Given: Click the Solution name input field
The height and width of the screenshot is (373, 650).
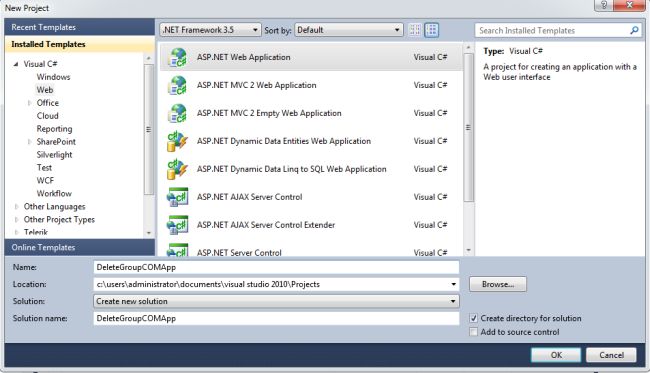Looking at the screenshot, I should [276, 318].
